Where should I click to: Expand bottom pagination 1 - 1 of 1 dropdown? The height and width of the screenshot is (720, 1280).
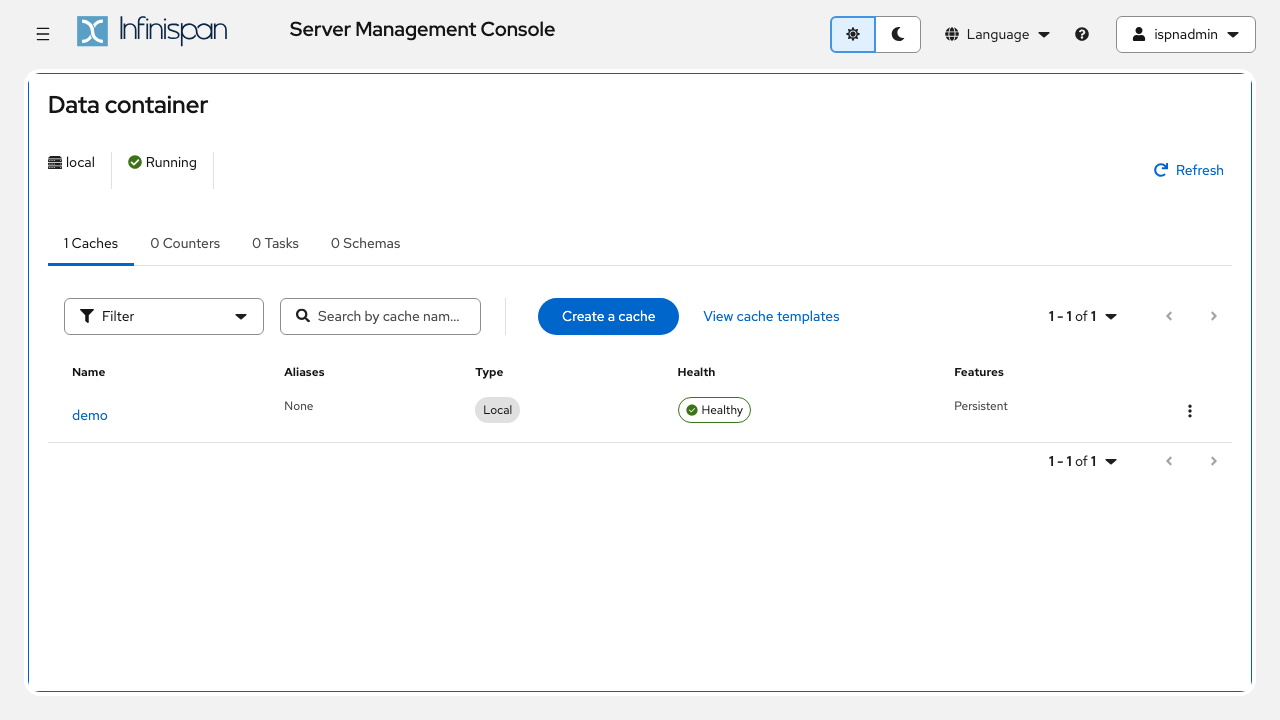1083,461
